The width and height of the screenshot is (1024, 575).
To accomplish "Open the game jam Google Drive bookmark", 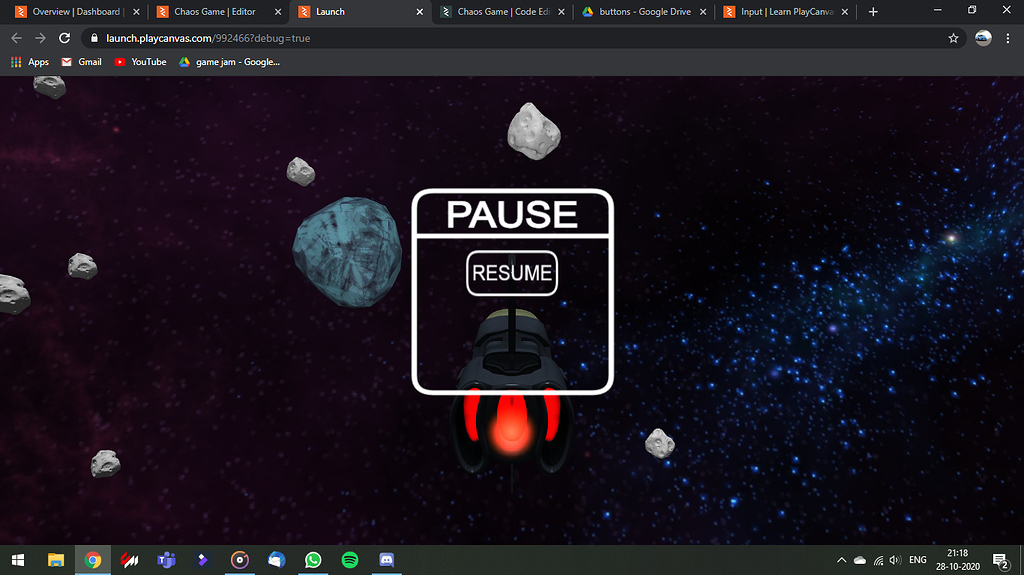I will click(229, 62).
